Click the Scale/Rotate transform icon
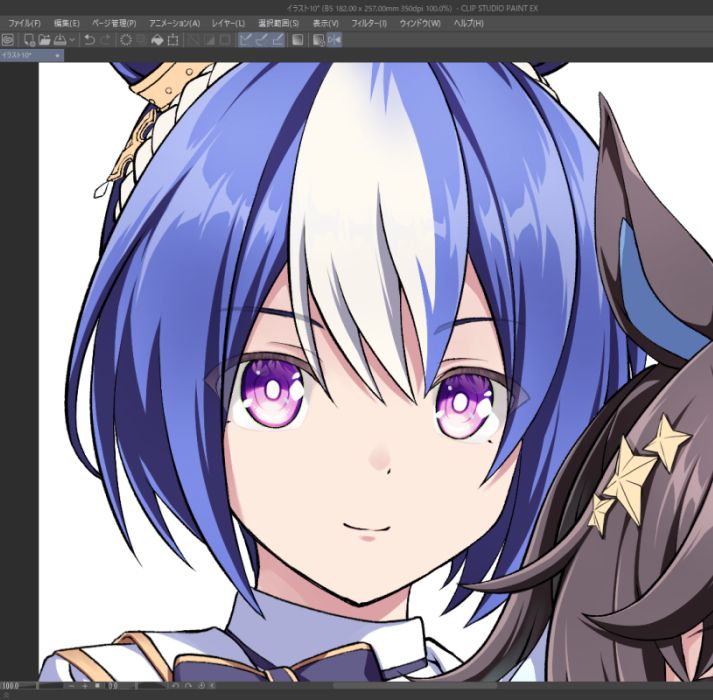 point(173,40)
